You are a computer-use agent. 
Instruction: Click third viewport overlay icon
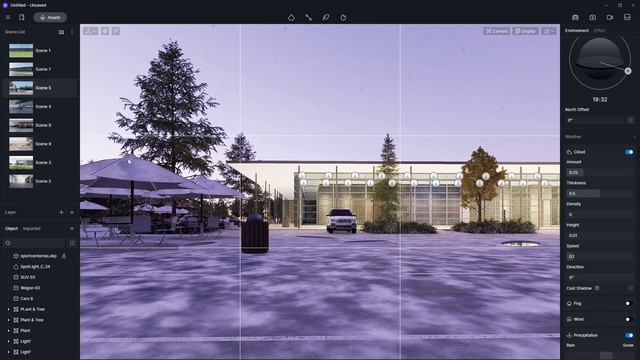coord(116,31)
